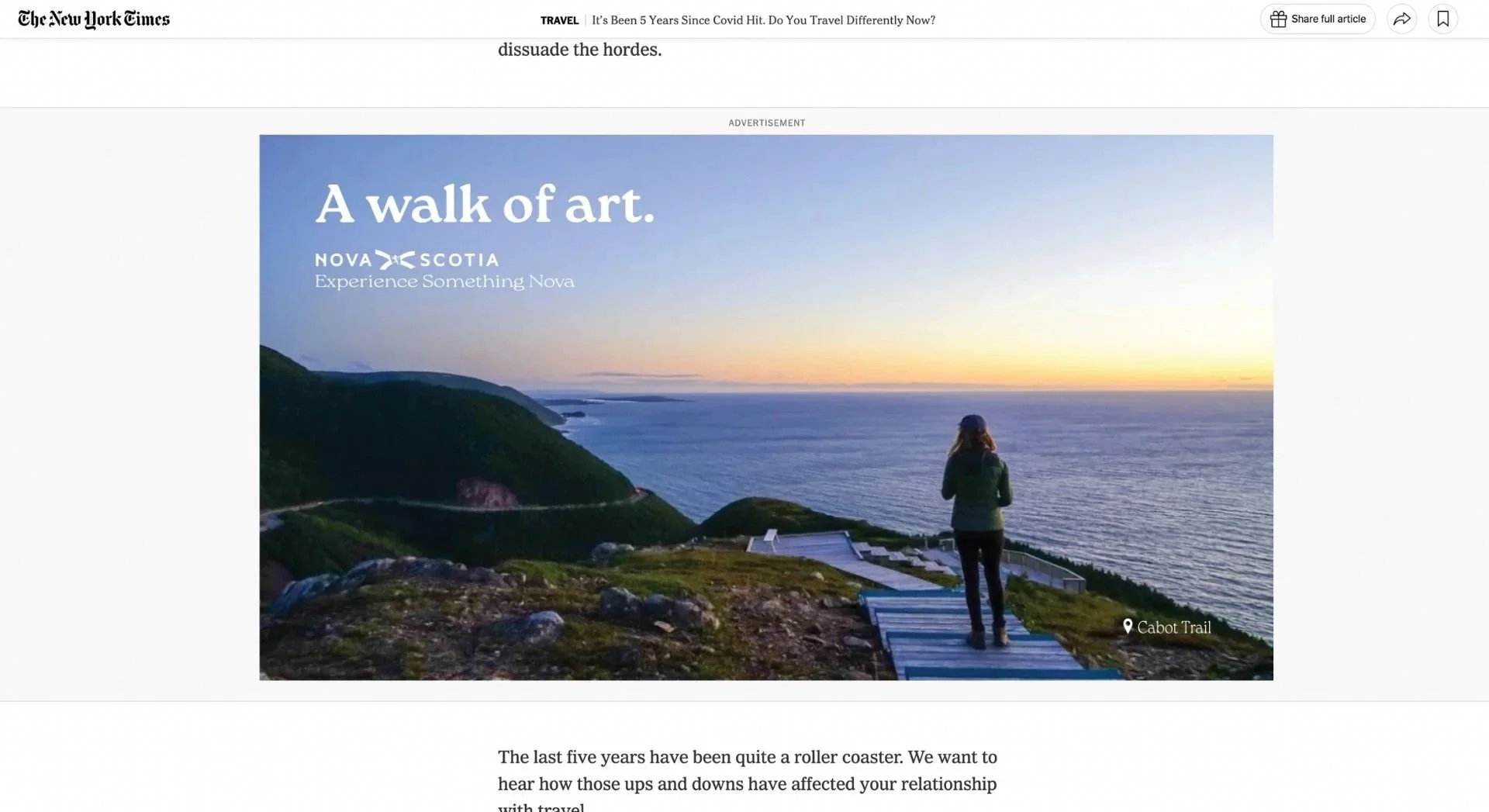Click the 'A walk of art.' headline
The height and width of the screenshot is (812, 1489).
[485, 204]
